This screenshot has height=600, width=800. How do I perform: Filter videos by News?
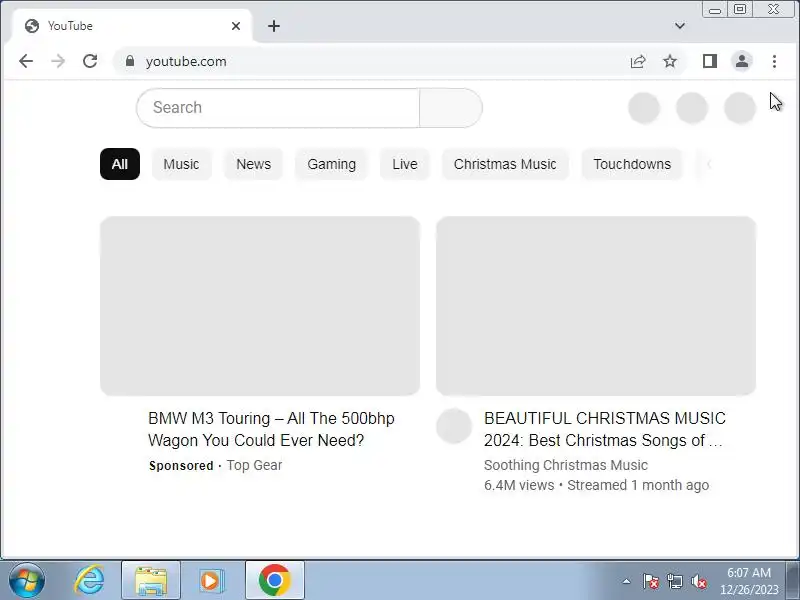(x=254, y=164)
